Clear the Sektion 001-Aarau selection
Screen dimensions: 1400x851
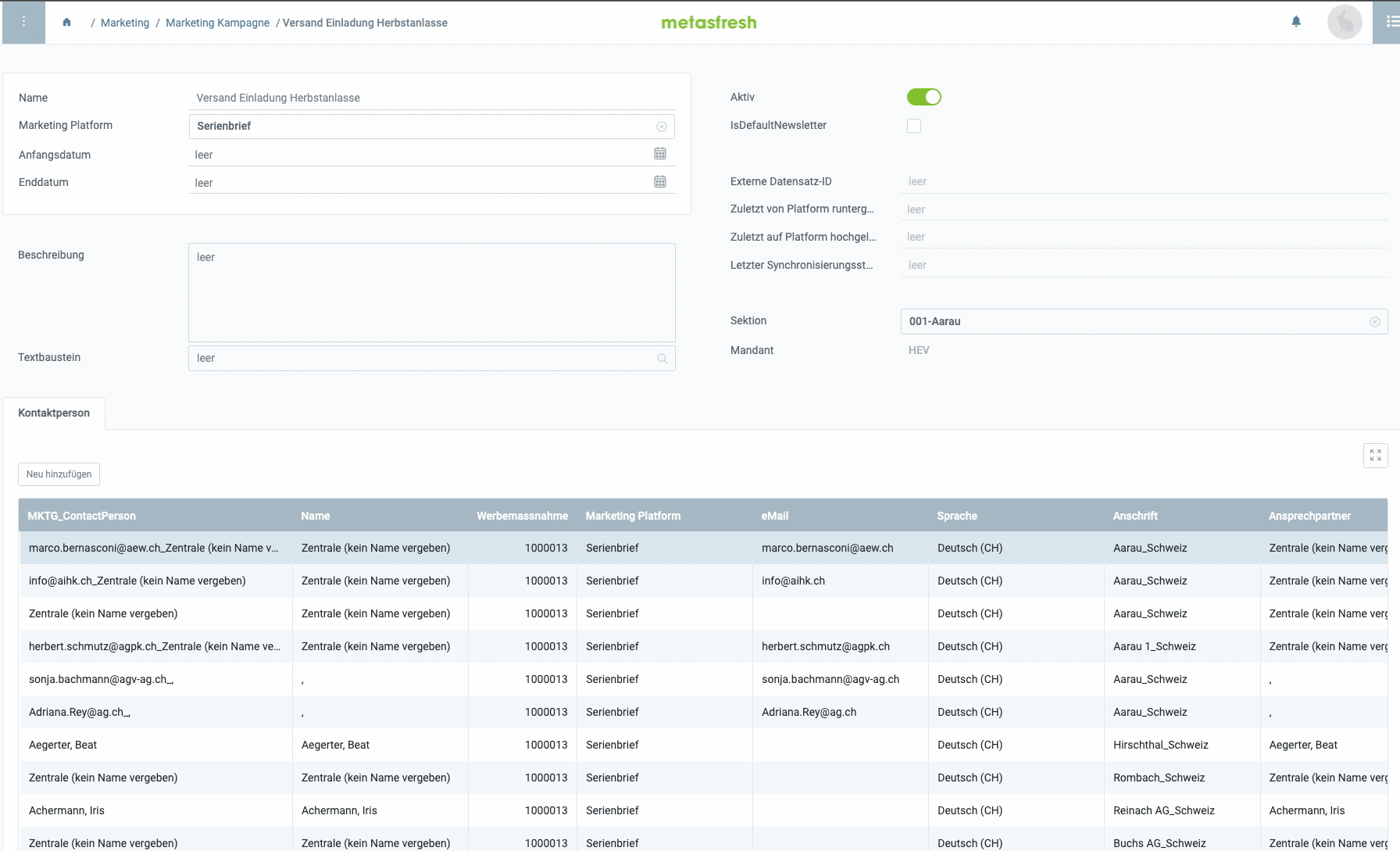pos(1375,322)
